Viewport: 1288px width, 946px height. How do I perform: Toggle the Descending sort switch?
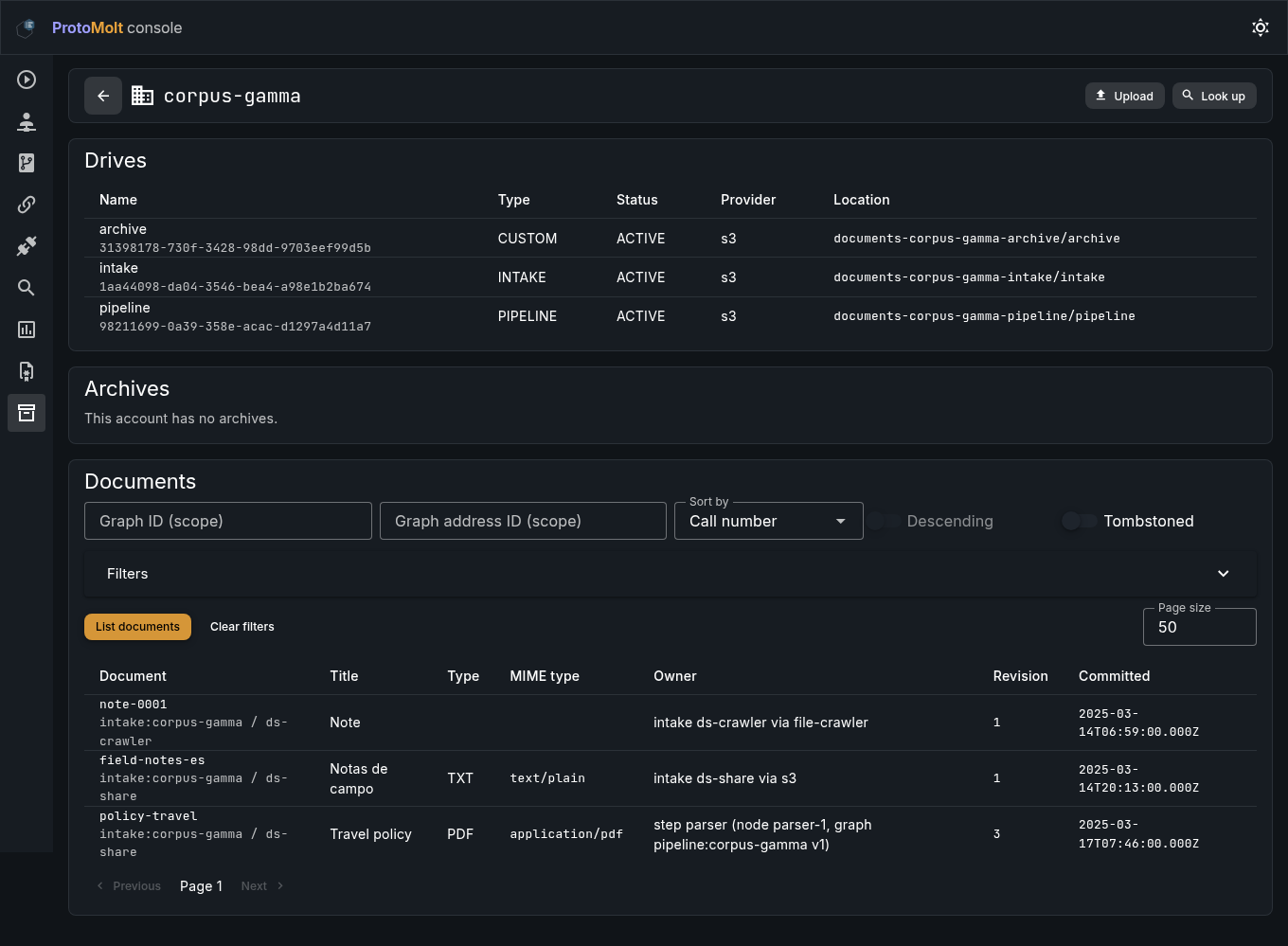[885, 521]
